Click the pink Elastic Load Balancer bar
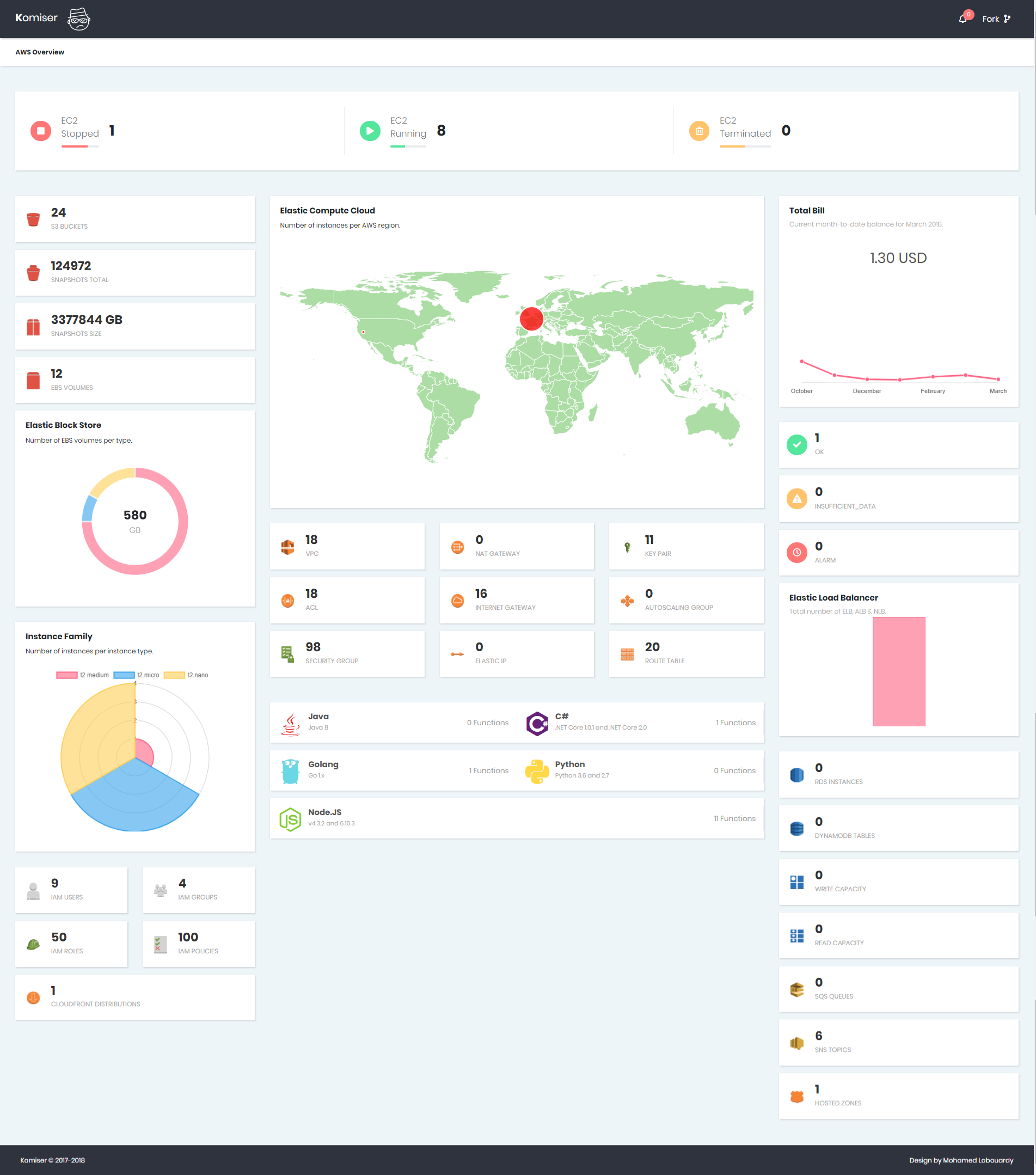The height and width of the screenshot is (1175, 1036). click(x=899, y=671)
